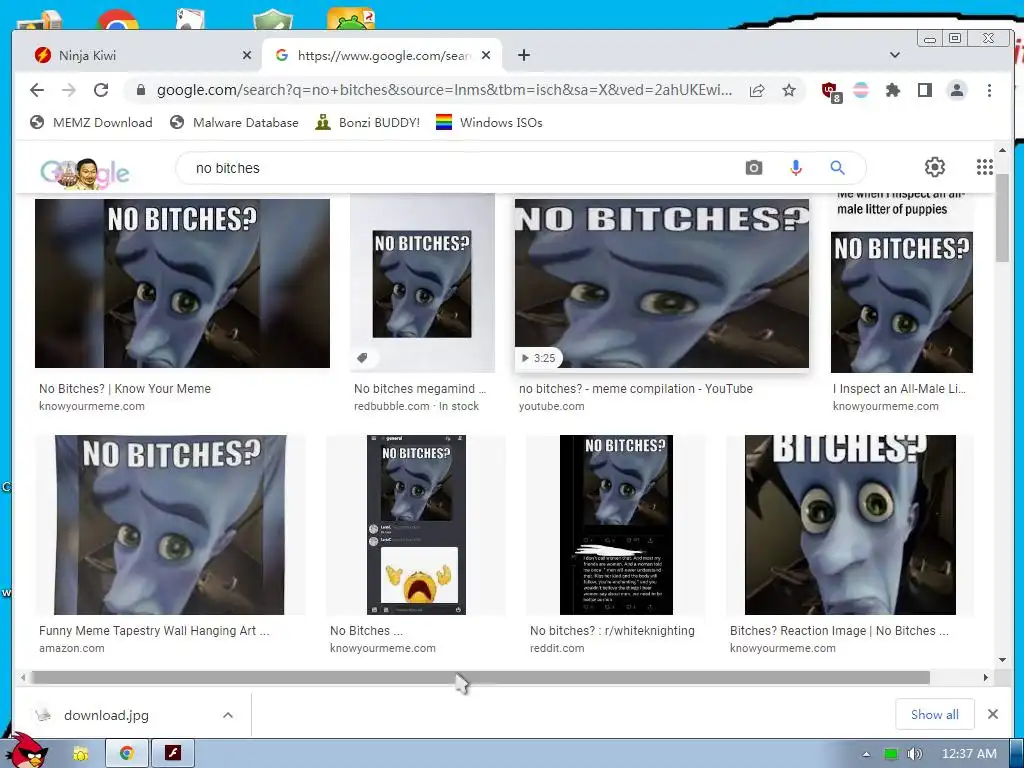Open Chrome's three-dot menu
Image resolution: width=1024 pixels, height=768 pixels.
(989, 90)
